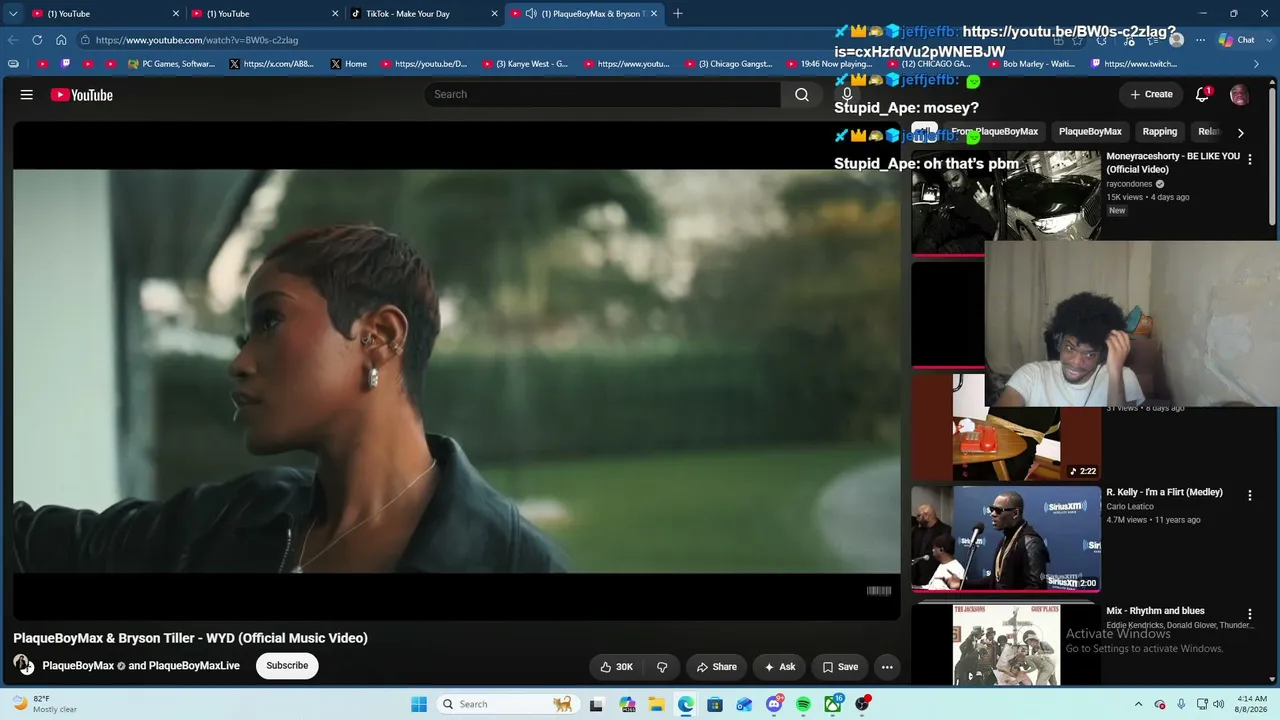Viewport: 1280px width, 720px height.
Task: Go to YouTube home via logo
Action: tap(82, 95)
